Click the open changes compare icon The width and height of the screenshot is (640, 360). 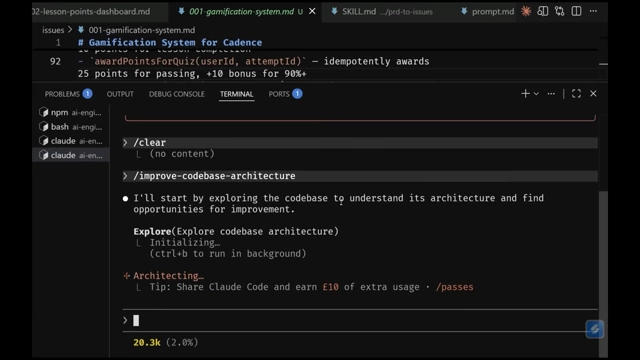tap(560, 11)
